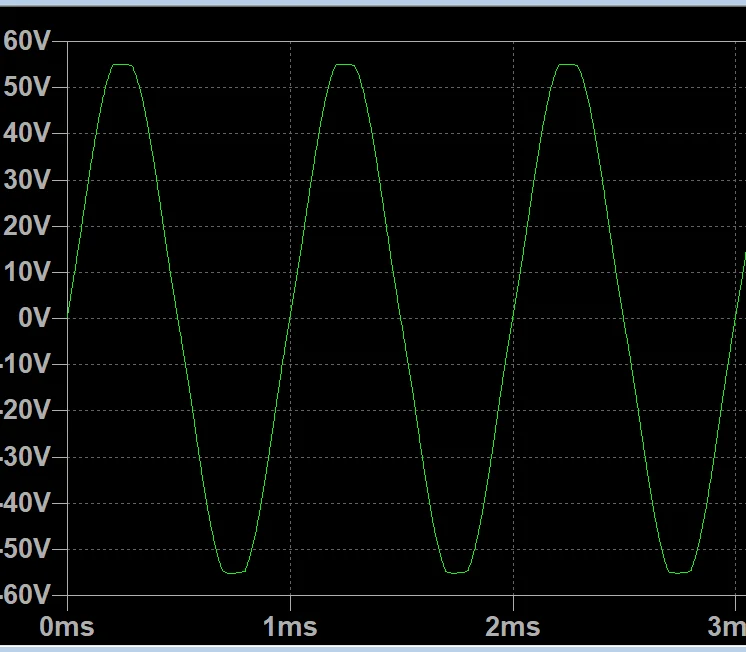Click the 0ms time axis label

67,628
